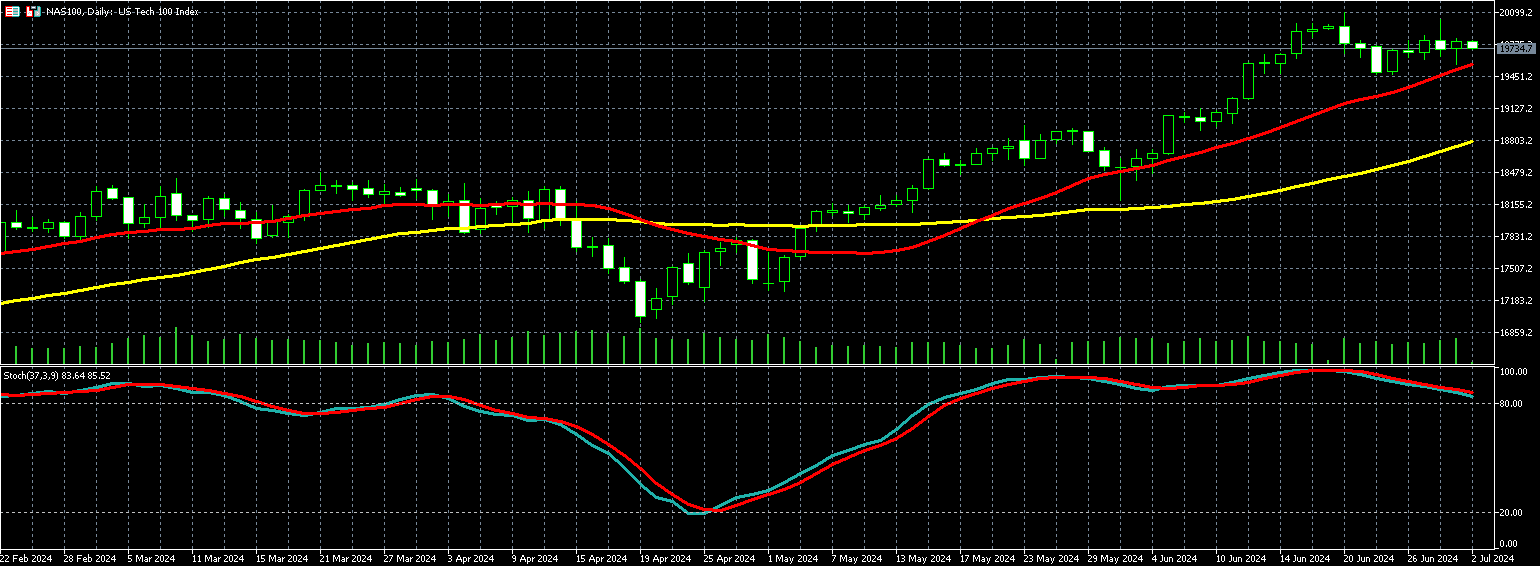
Task: Click the 80.00 level on stochastic scale
Action: coord(1514,404)
